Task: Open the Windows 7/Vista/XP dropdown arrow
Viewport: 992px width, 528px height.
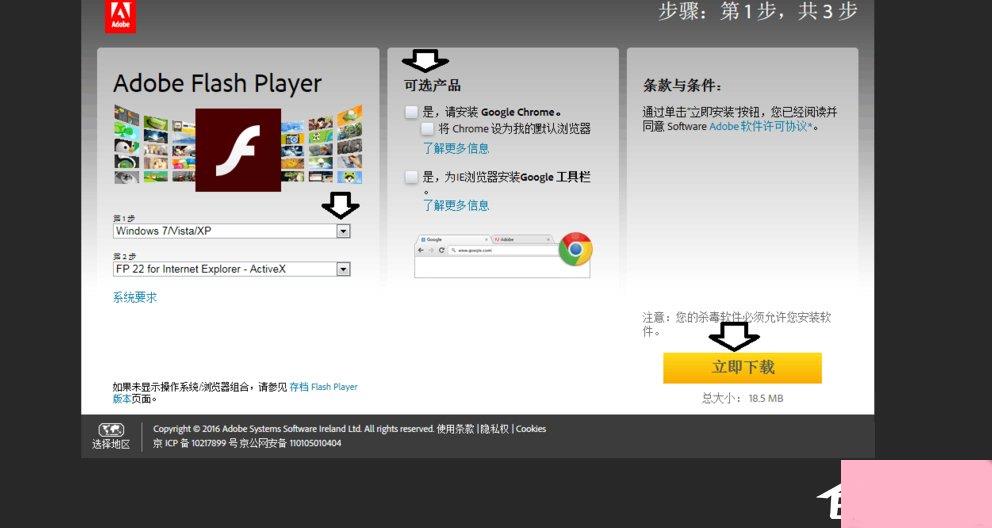Action: click(x=343, y=231)
